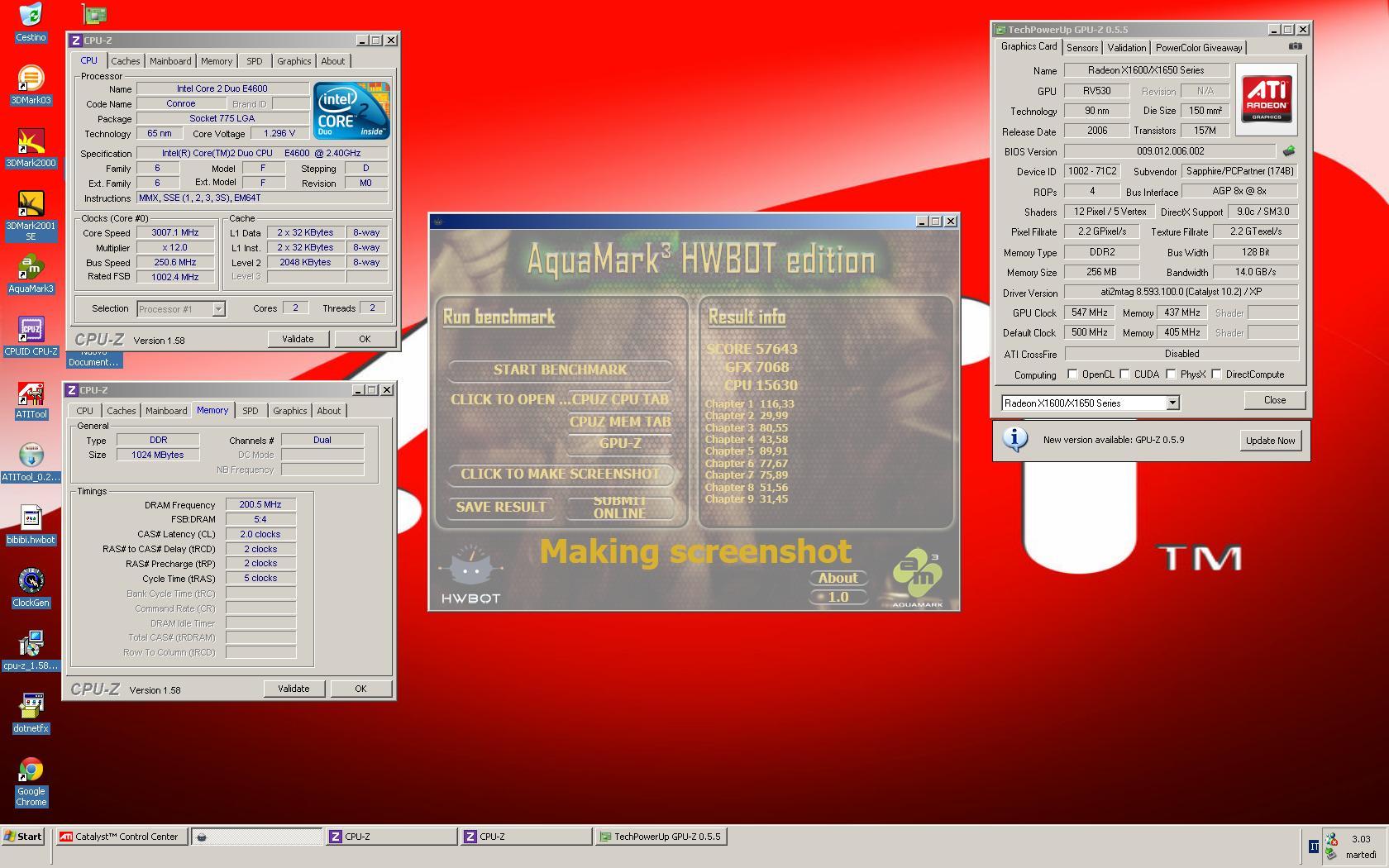Open Graphics tab in bottom CPU-Z window
Image resolution: width=1389 pixels, height=868 pixels.
290,411
